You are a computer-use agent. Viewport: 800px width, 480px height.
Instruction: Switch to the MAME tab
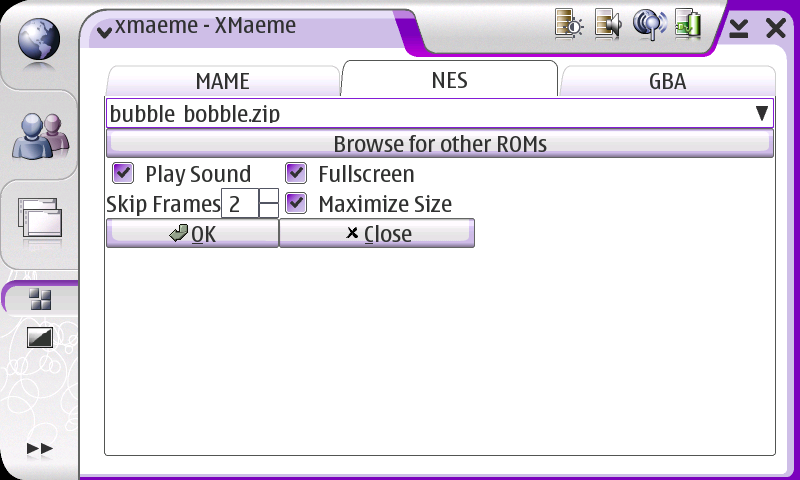[223, 81]
